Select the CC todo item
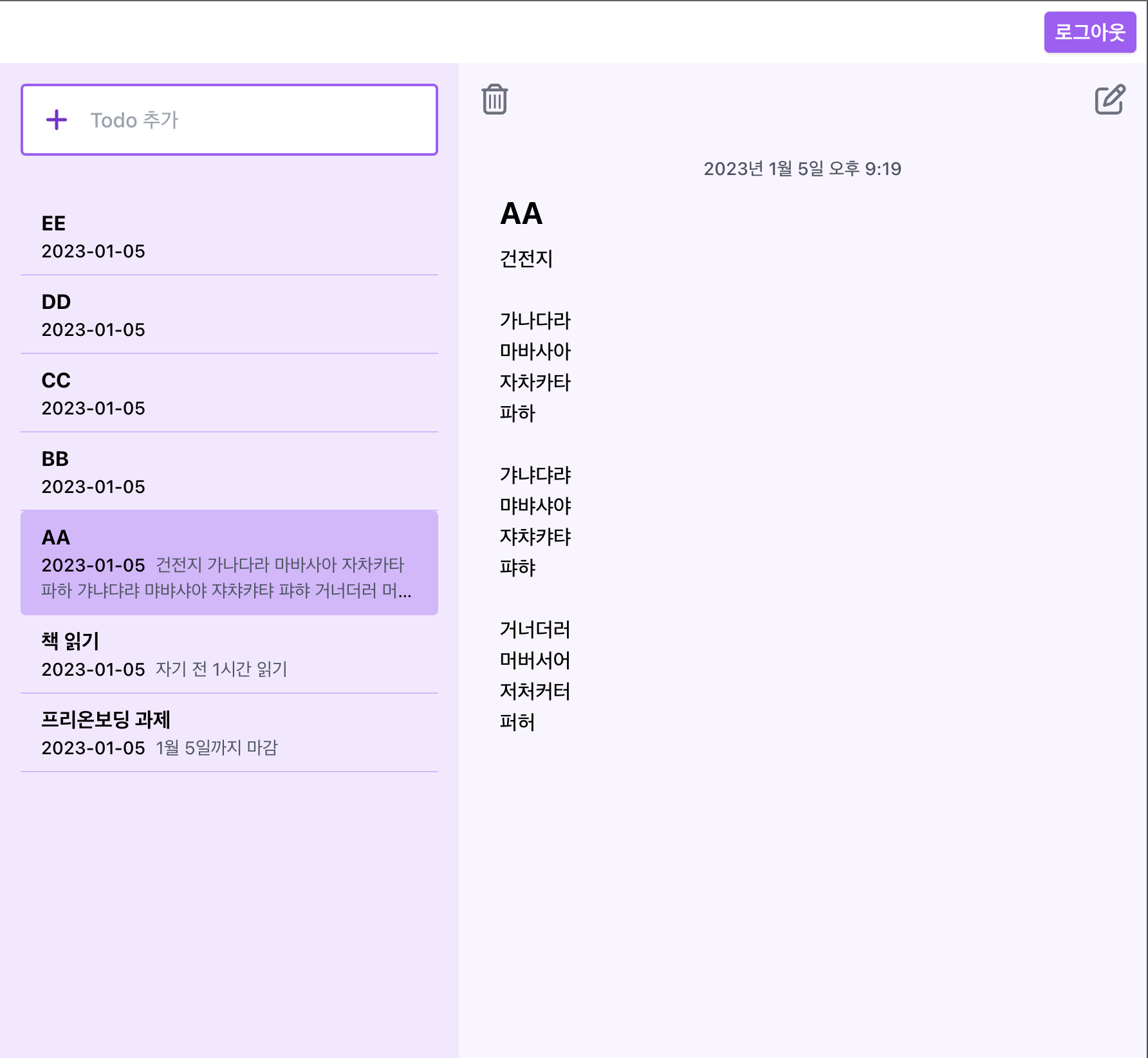 (x=229, y=393)
